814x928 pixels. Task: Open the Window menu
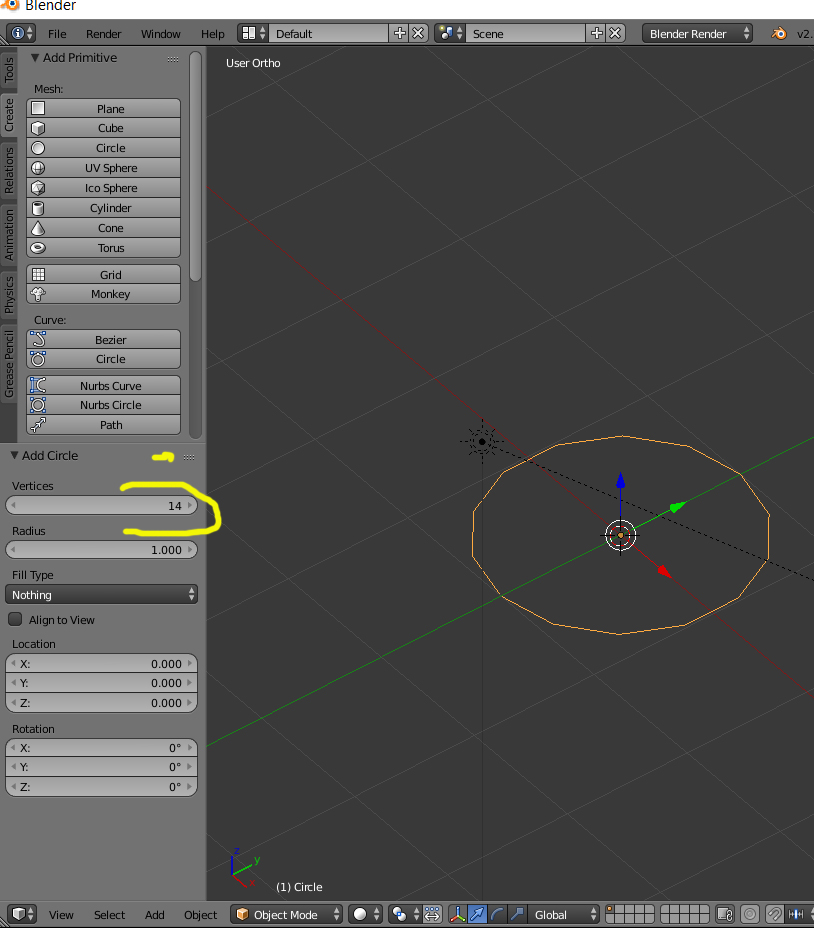[x=160, y=34]
